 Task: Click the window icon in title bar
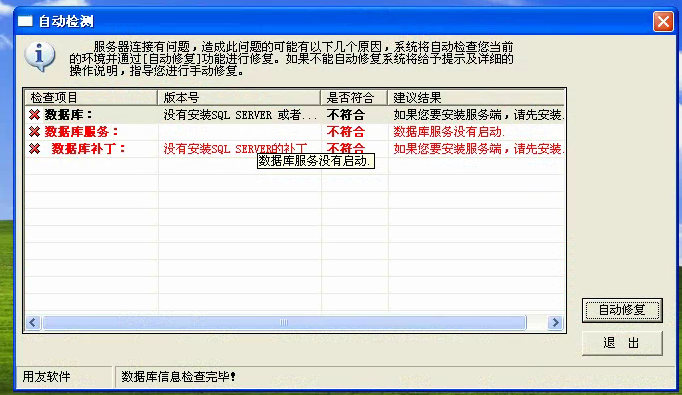[x=25, y=21]
